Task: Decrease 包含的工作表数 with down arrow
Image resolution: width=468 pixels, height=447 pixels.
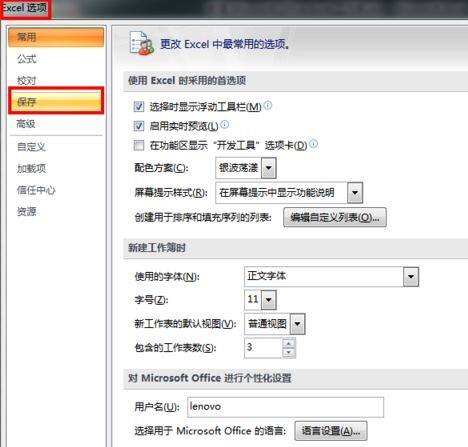Action: pyautogui.click(x=289, y=352)
